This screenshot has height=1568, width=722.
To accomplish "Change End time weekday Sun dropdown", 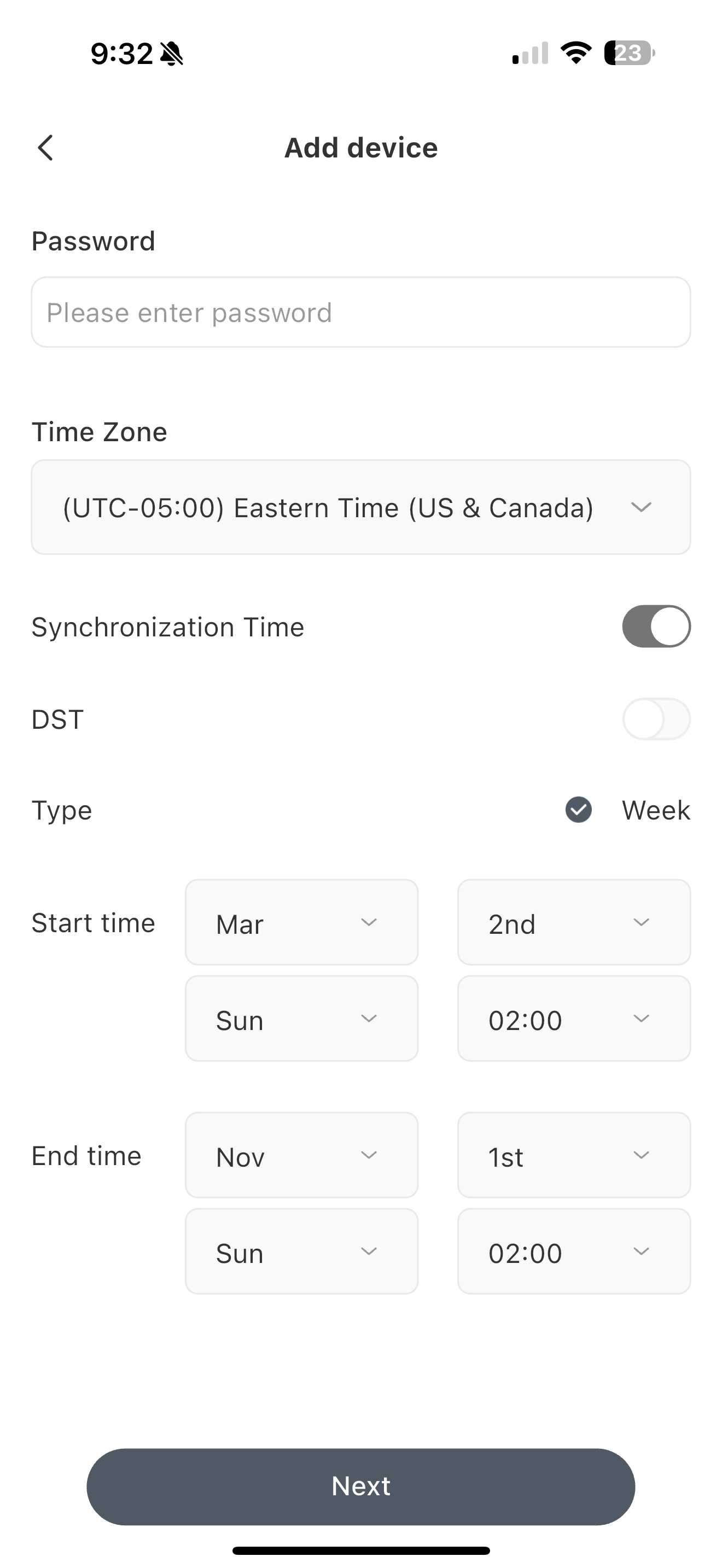I will pos(301,1251).
